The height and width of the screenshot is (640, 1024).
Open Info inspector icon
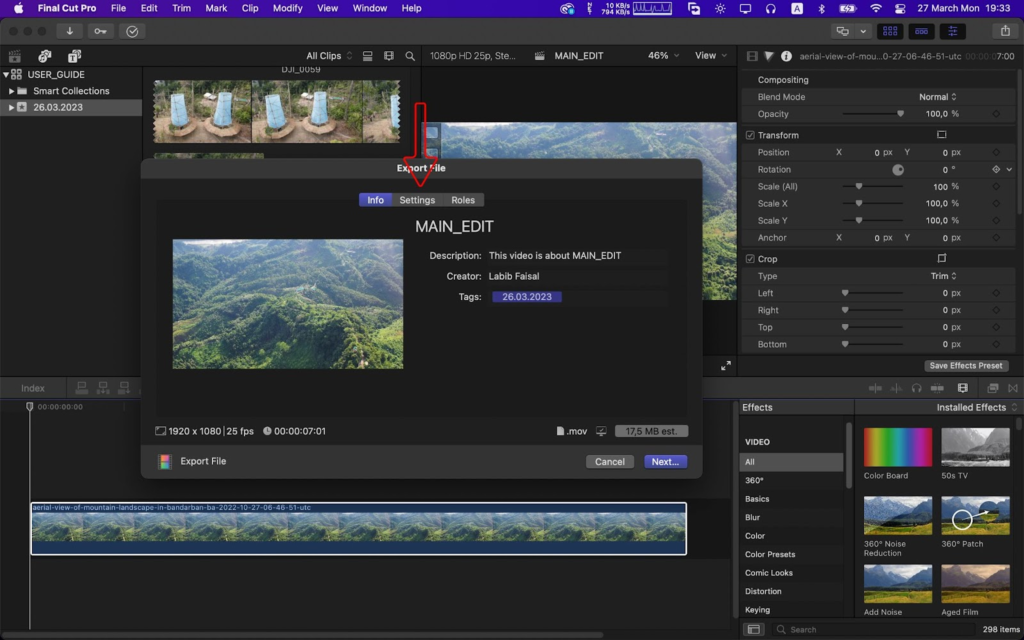pos(786,56)
